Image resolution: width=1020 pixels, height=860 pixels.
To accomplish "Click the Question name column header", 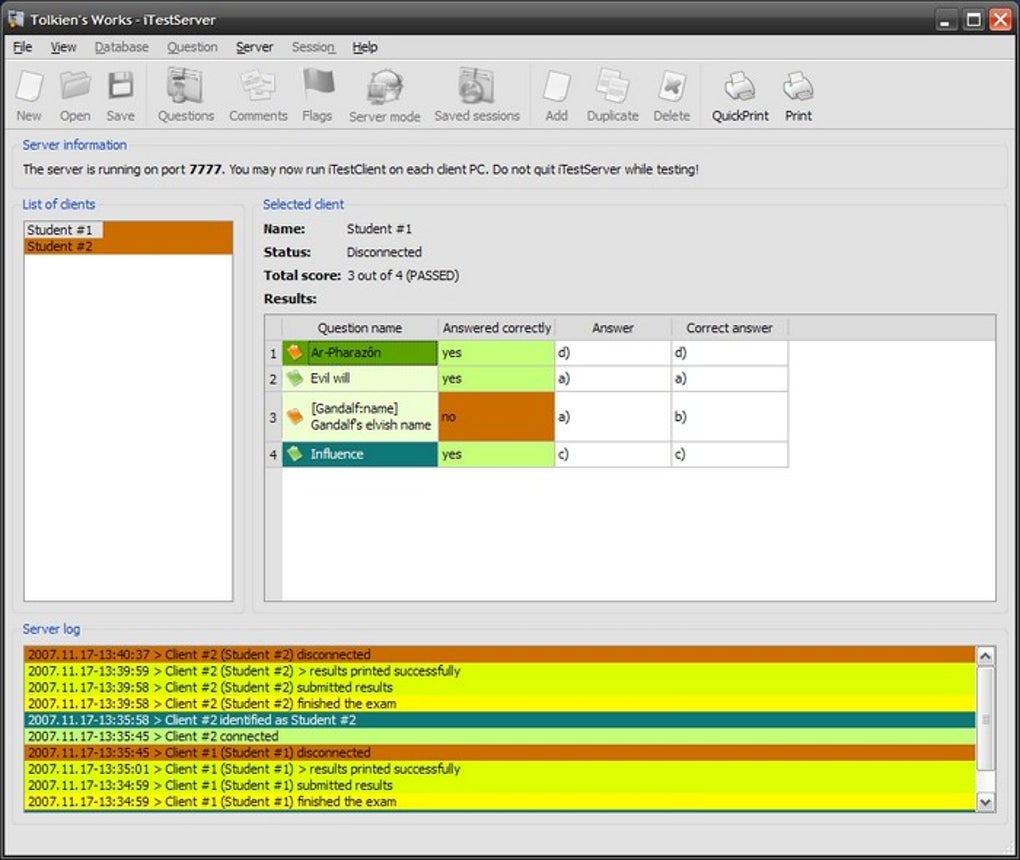I will [x=360, y=328].
